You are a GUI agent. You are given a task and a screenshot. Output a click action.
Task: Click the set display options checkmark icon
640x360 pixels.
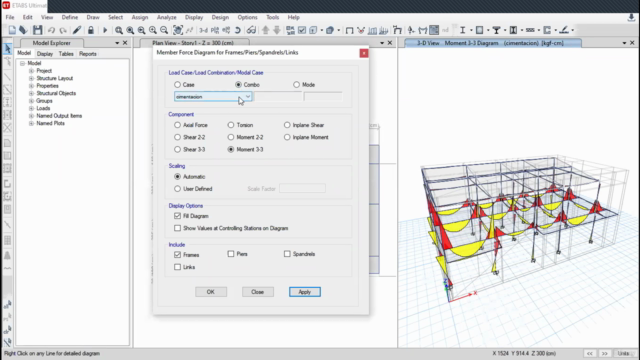pyautogui.click(x=302, y=30)
